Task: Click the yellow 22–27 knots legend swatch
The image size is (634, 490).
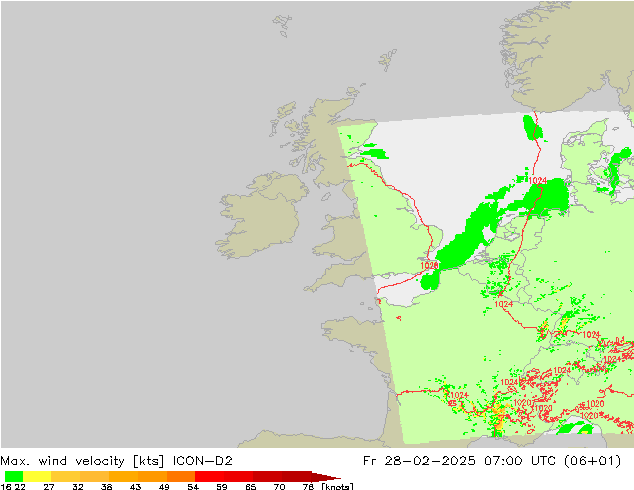Action: pyautogui.click(x=37, y=476)
